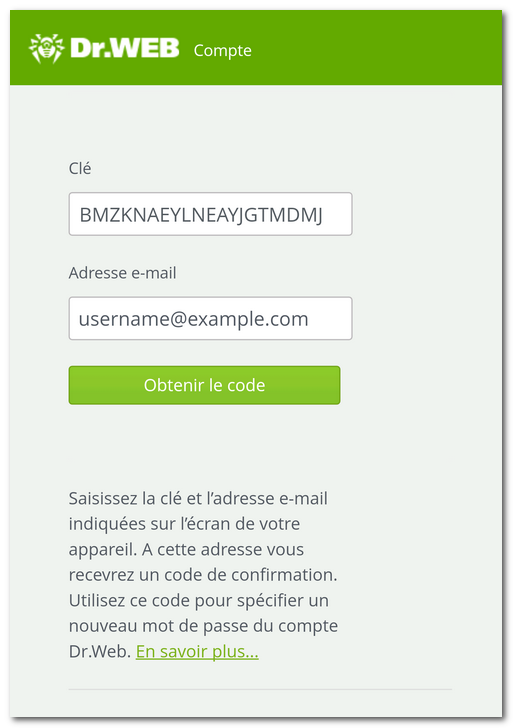This screenshot has width=513, height=728.
Task: Focus the Clé key input field
Action: click(210, 214)
